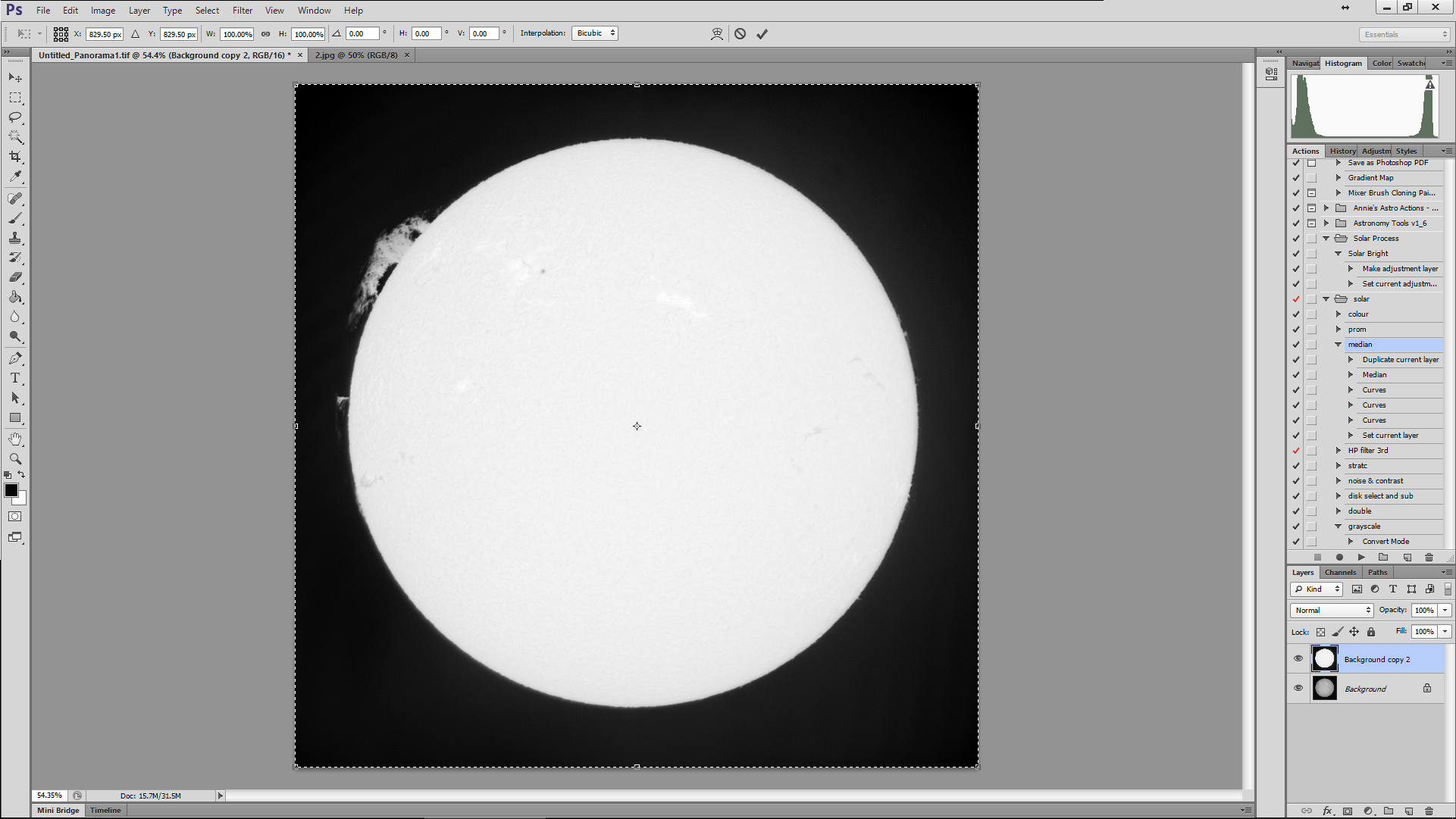Hide the Background layer
The height and width of the screenshot is (819, 1456).
coord(1298,689)
